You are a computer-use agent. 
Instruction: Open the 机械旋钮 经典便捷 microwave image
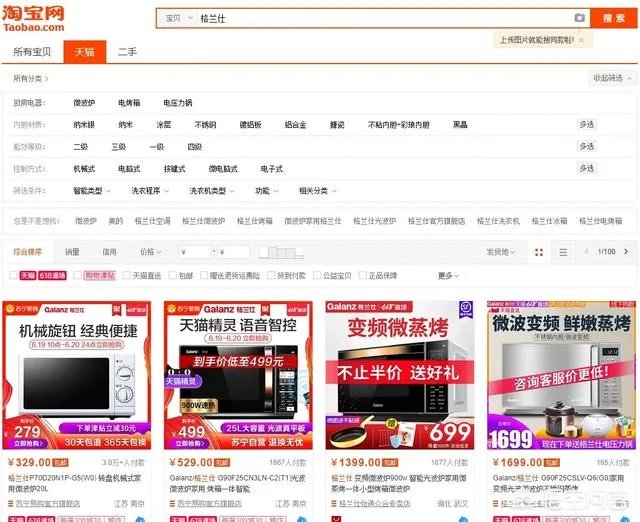click(77, 375)
